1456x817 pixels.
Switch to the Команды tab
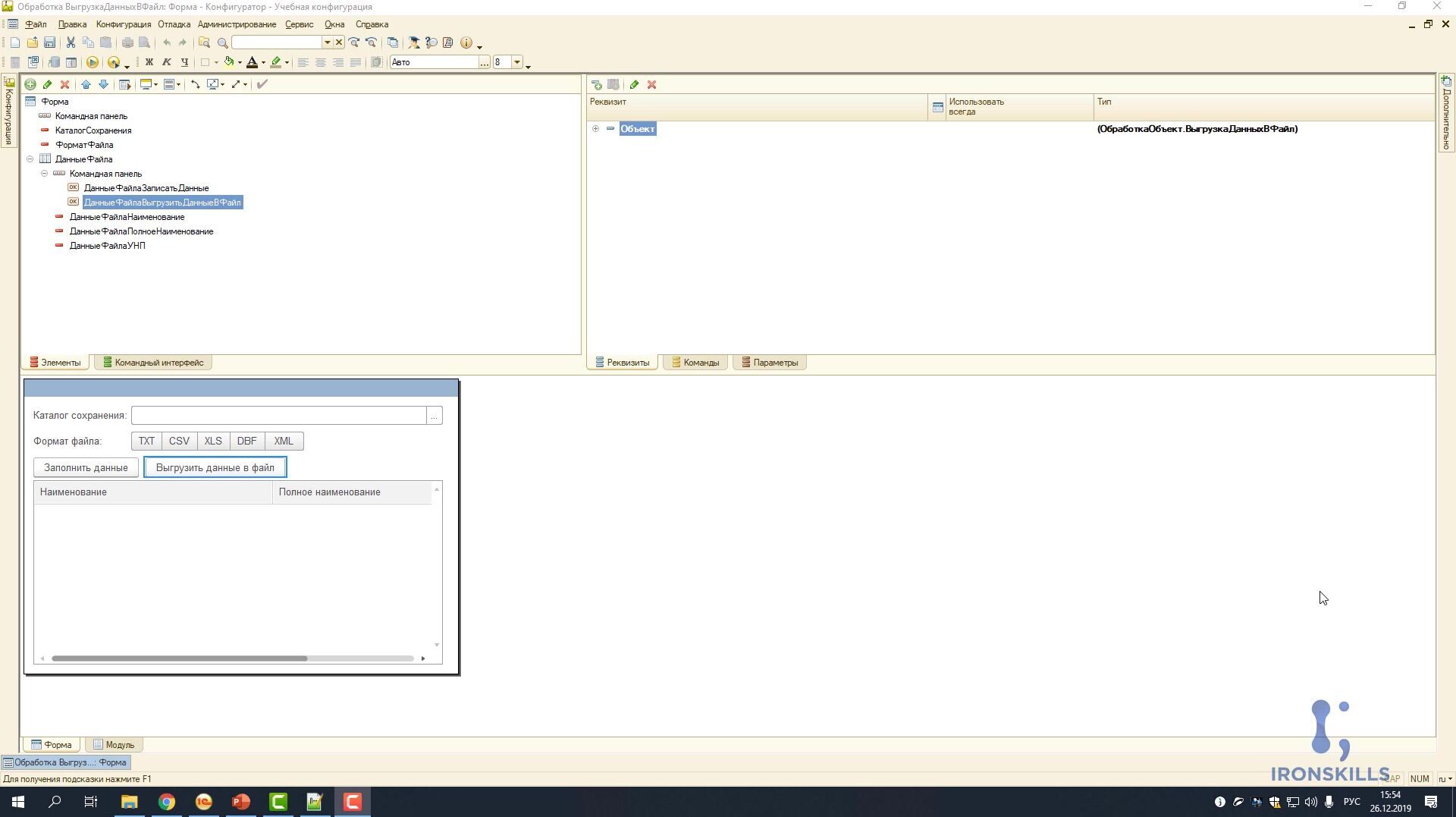pyautogui.click(x=695, y=363)
